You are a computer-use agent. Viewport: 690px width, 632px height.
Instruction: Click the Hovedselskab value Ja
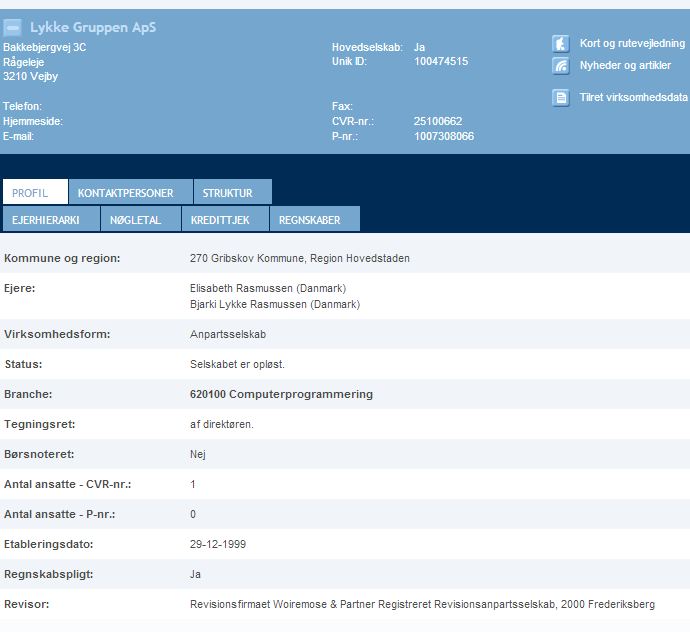point(419,47)
